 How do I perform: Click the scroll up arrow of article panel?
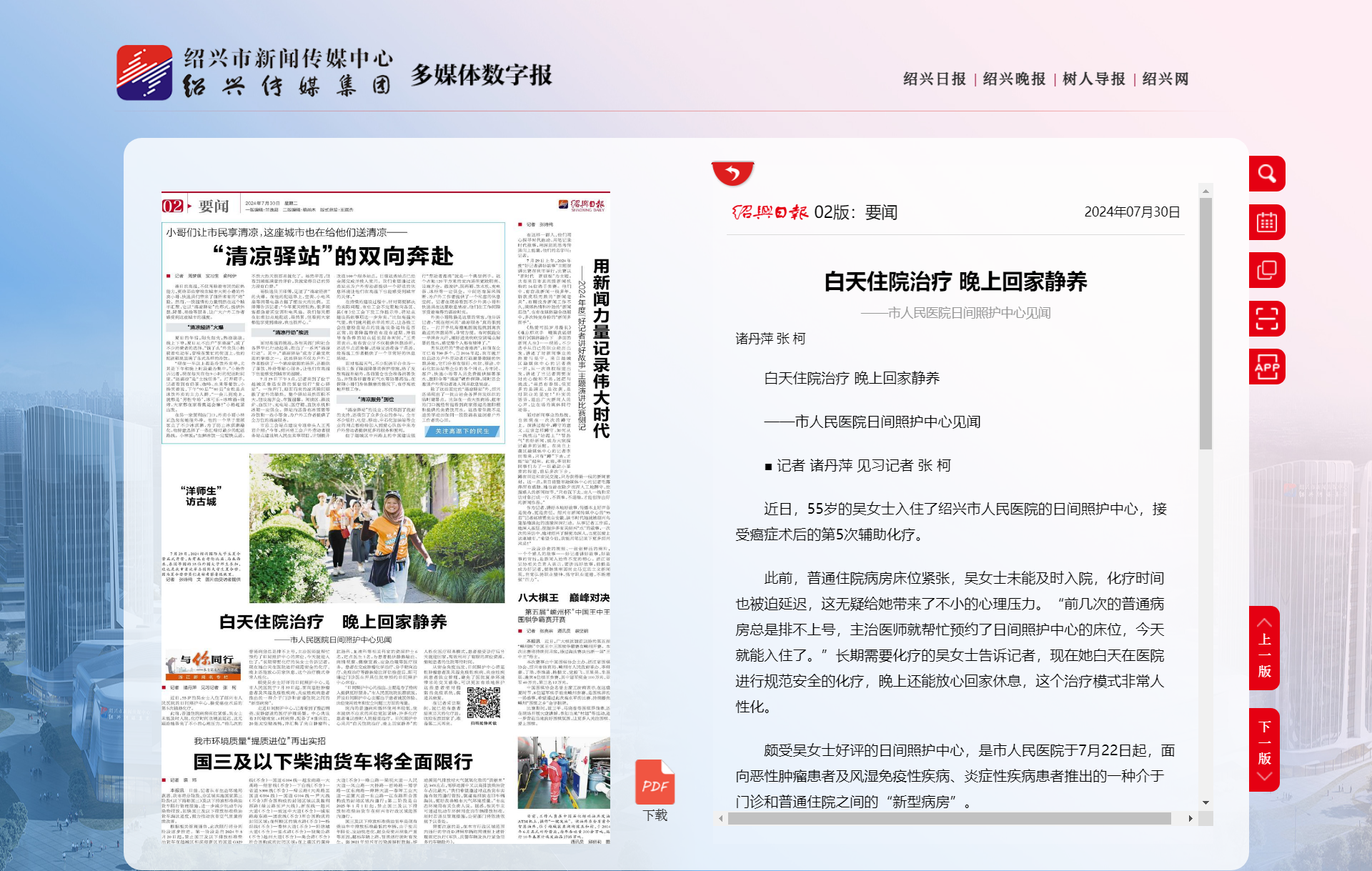click(1206, 191)
